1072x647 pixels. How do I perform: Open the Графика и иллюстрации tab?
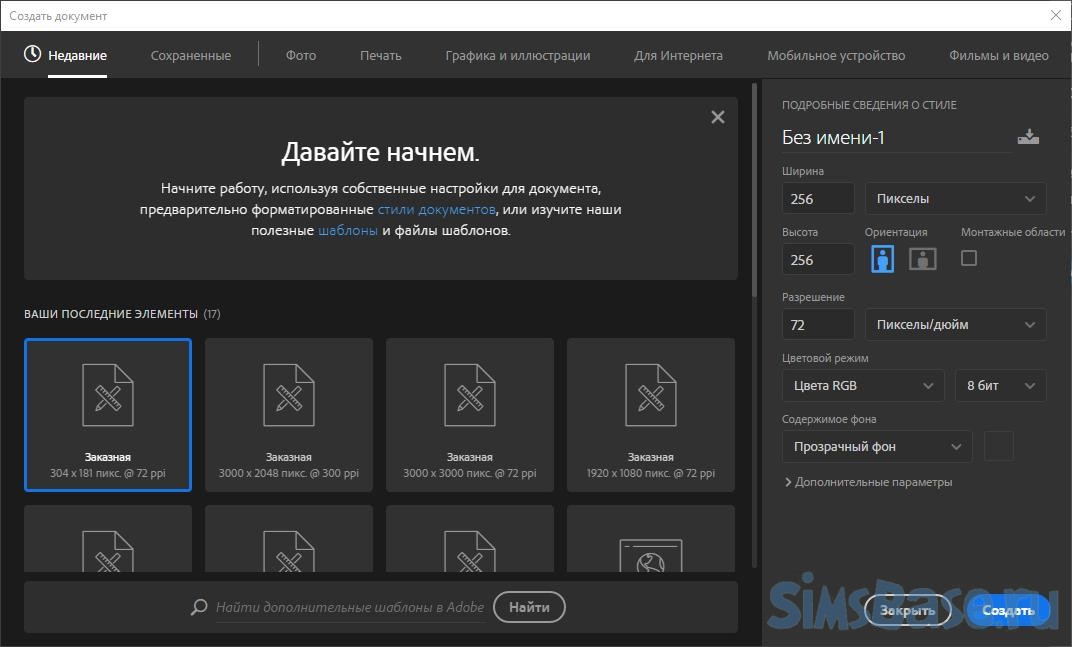tap(517, 55)
